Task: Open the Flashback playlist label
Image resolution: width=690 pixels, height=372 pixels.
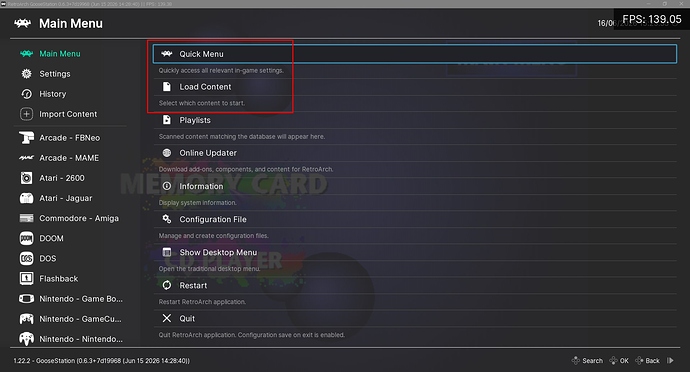Action: point(59,279)
